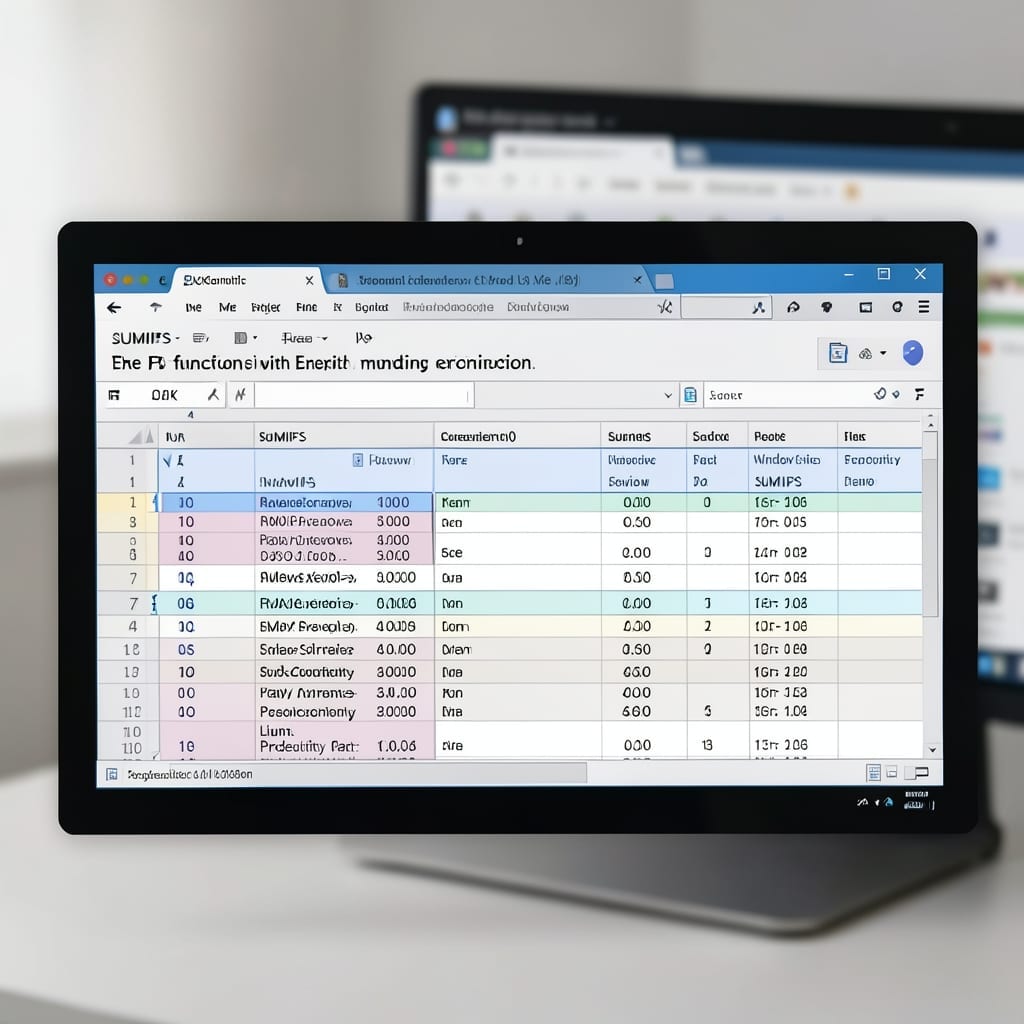Switch to Page Break view in the status bar
This screenshot has width=1024, height=1024.
[x=918, y=773]
